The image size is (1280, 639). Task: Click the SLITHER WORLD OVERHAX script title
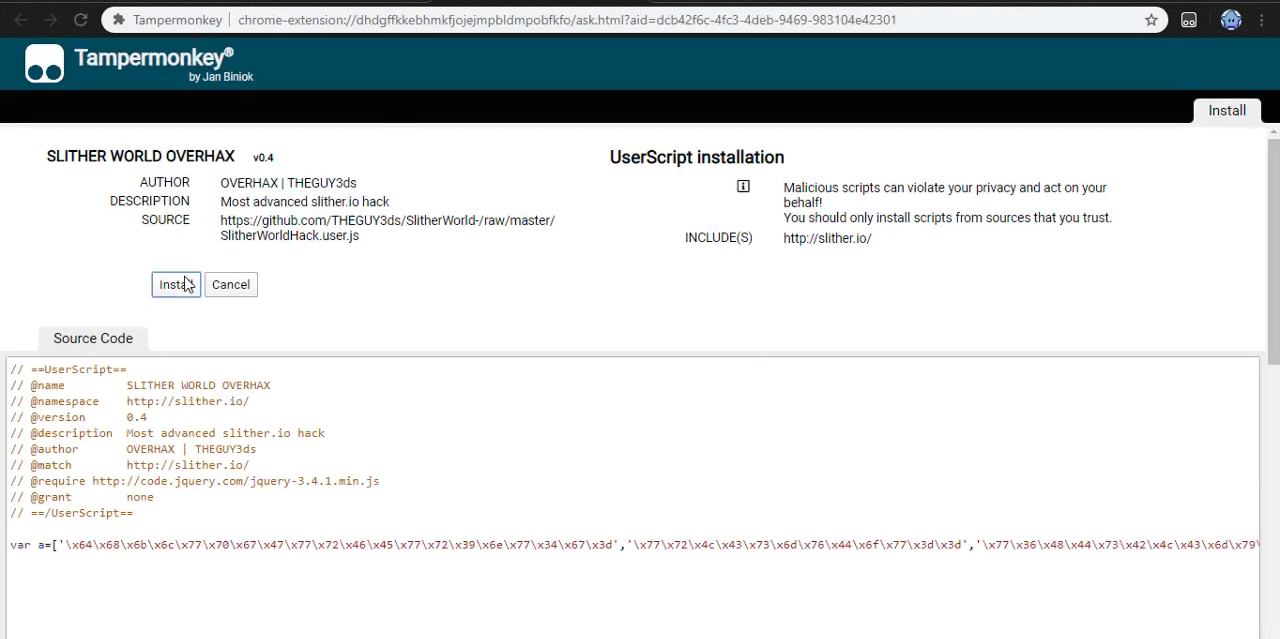click(x=141, y=156)
